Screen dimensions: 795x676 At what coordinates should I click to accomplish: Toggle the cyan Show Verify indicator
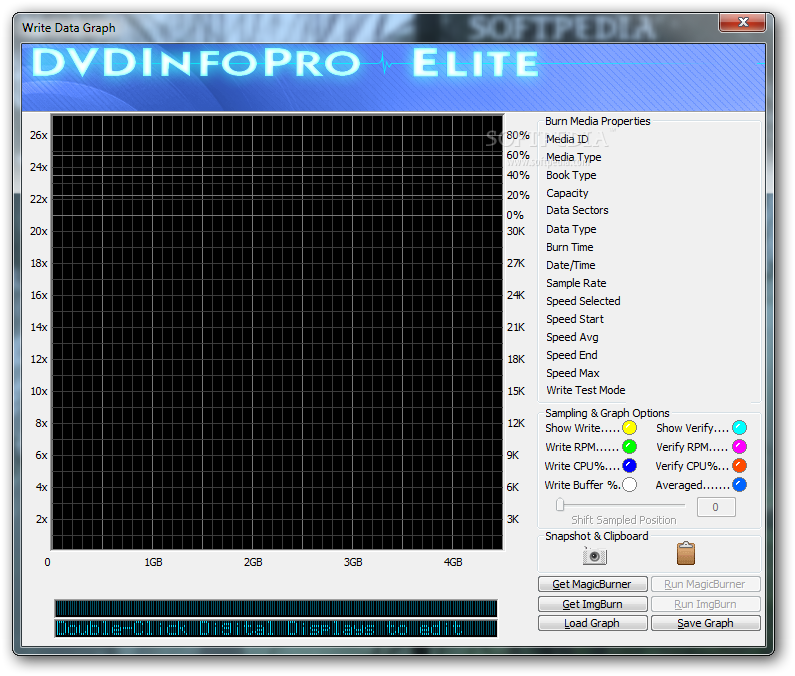[739, 428]
